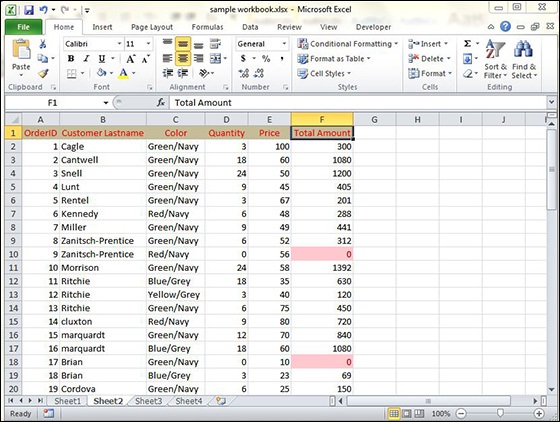This screenshot has height=422, width=560.
Task: Click macro recording icon in status bar
Action: 49,413
